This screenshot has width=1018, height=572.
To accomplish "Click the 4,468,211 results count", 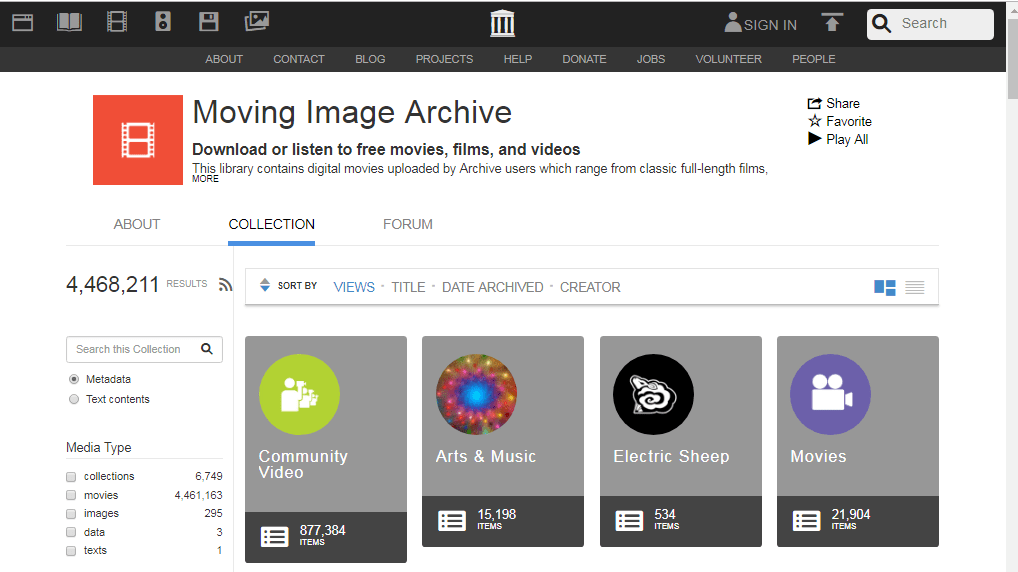I will (112, 284).
